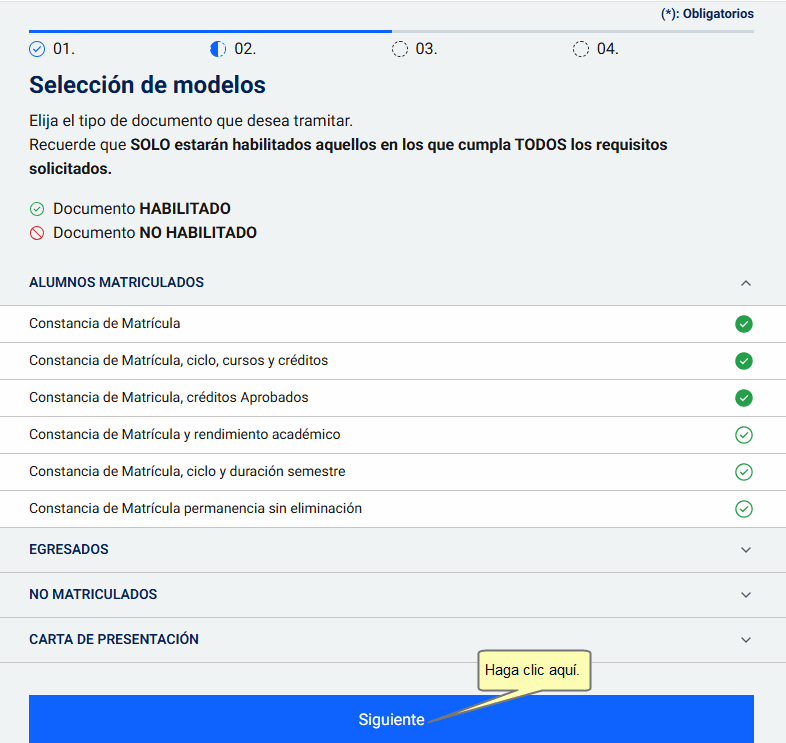786x743 pixels.
Task: Click check icon for créditos Aprobados row
Action: (743, 398)
